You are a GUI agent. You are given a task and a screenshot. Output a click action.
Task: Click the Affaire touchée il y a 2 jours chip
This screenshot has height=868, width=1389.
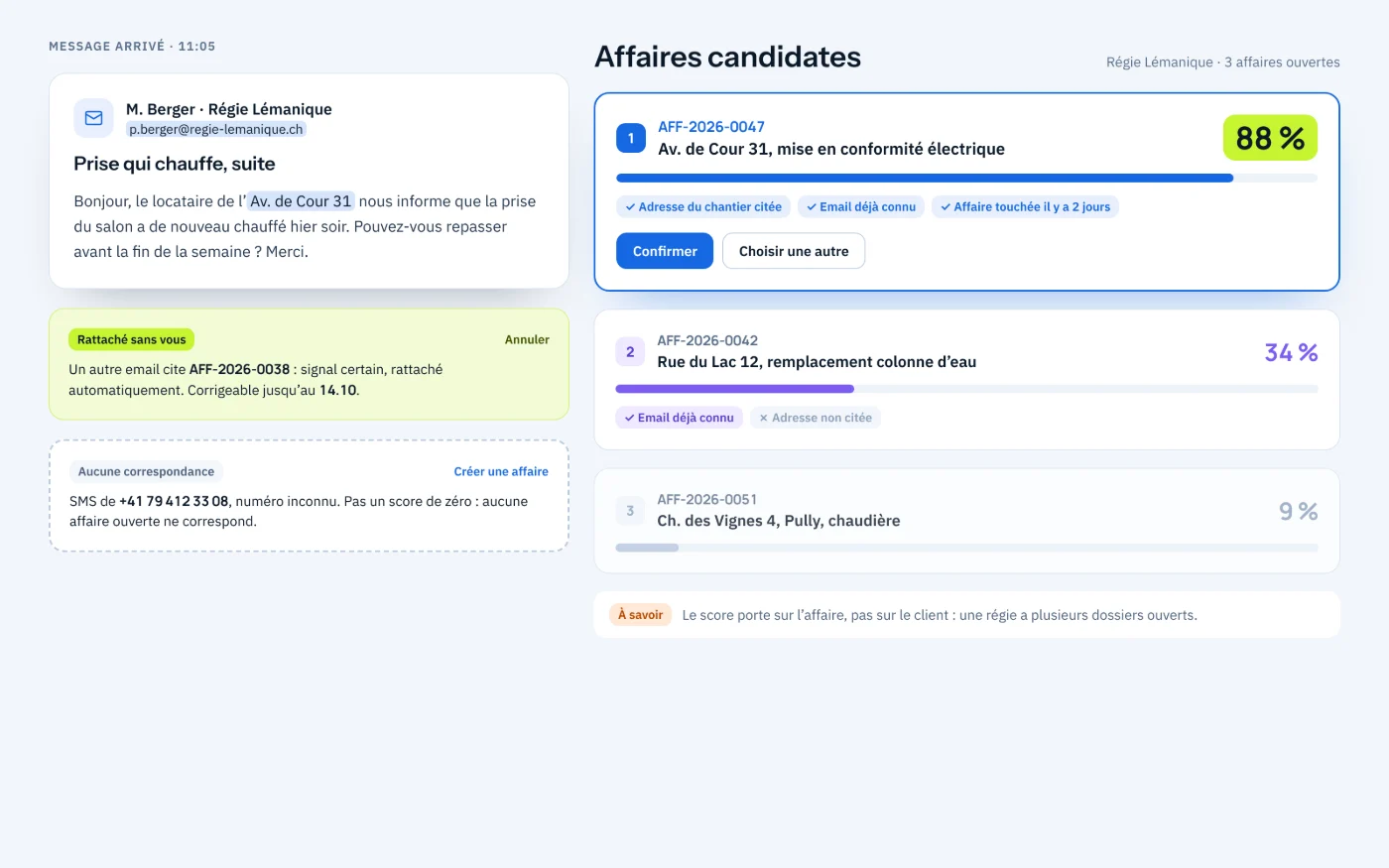point(1025,206)
